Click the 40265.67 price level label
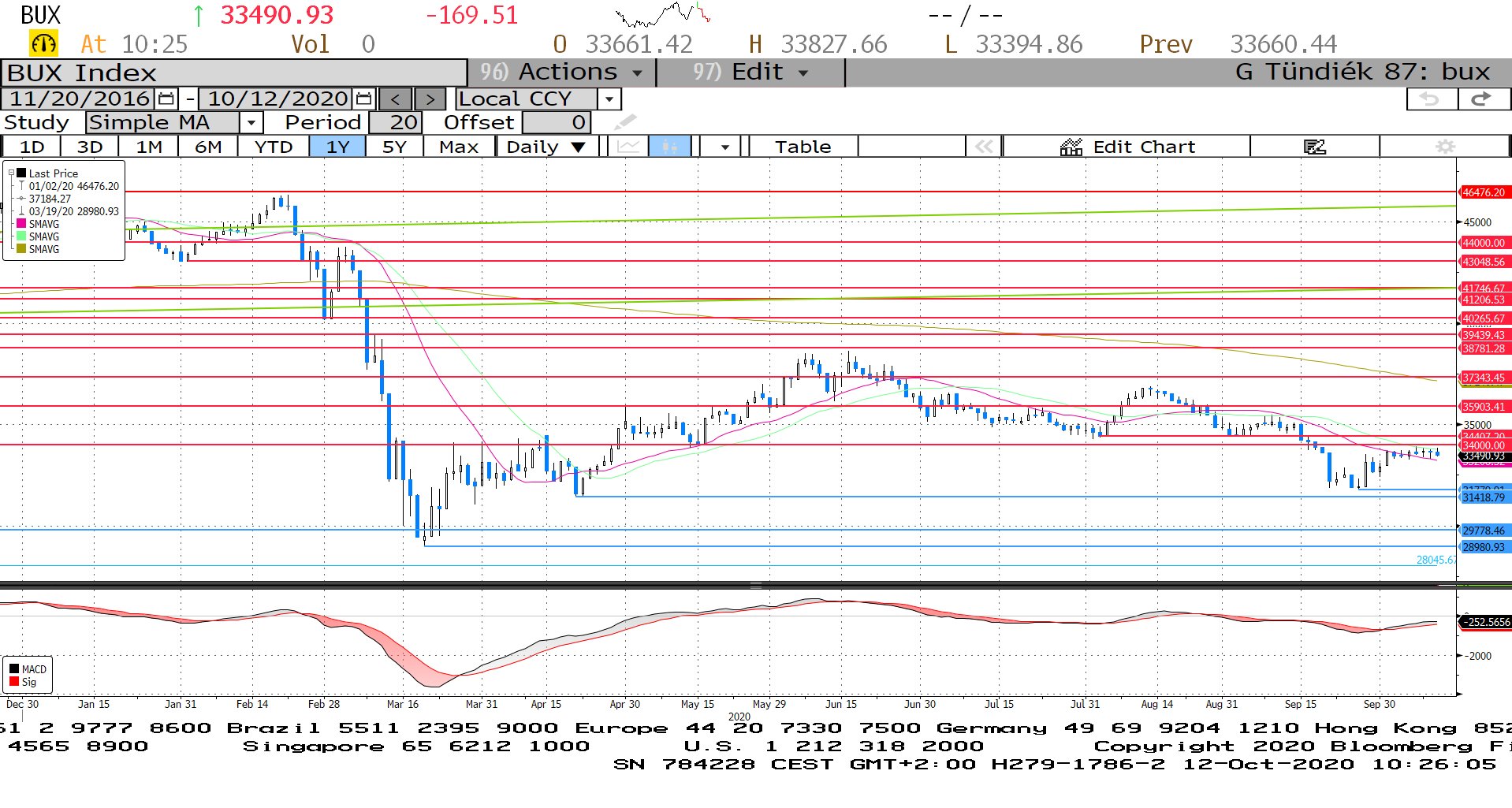1512x808 pixels. coord(1484,318)
